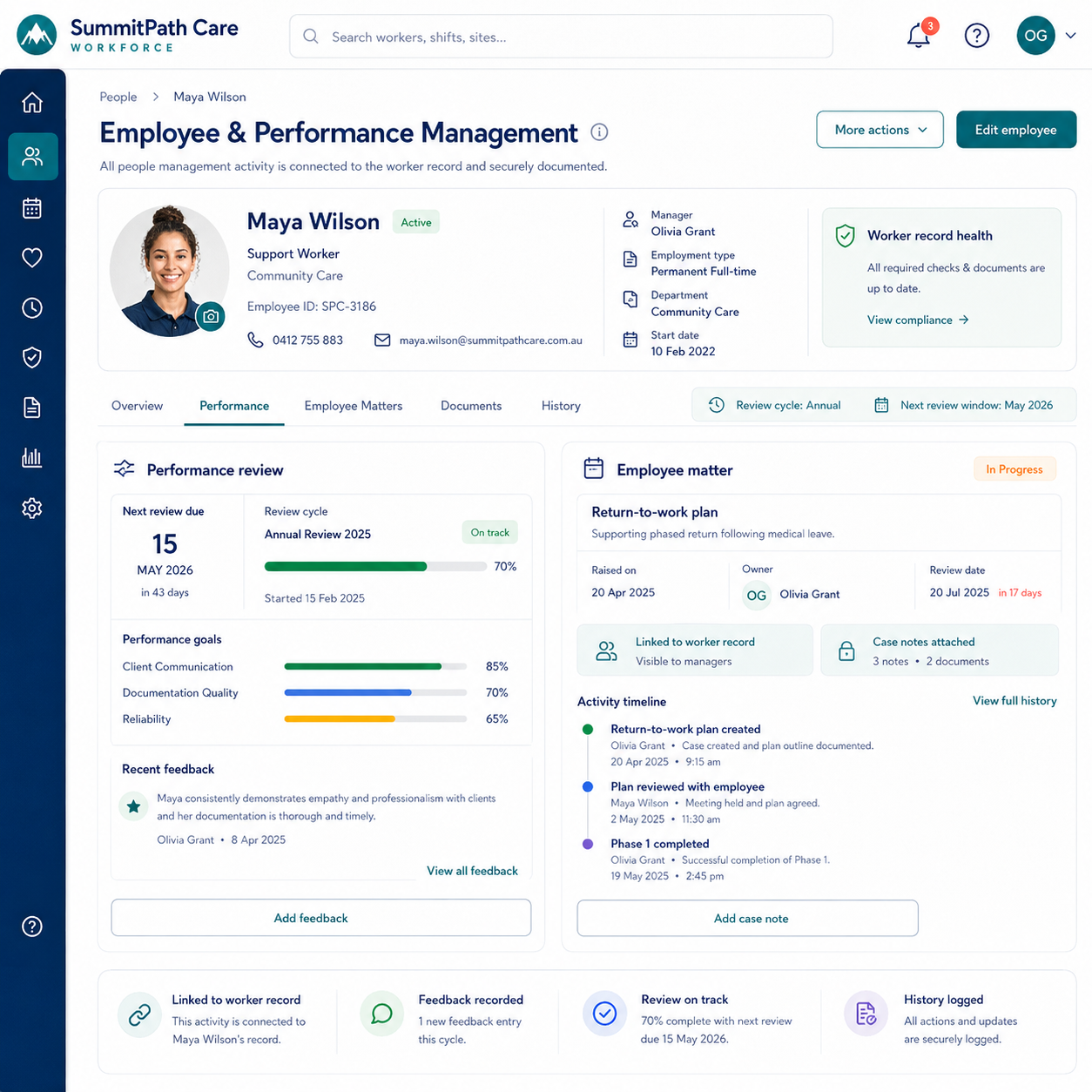
Task: Select the search magnifier icon
Action: point(311,37)
